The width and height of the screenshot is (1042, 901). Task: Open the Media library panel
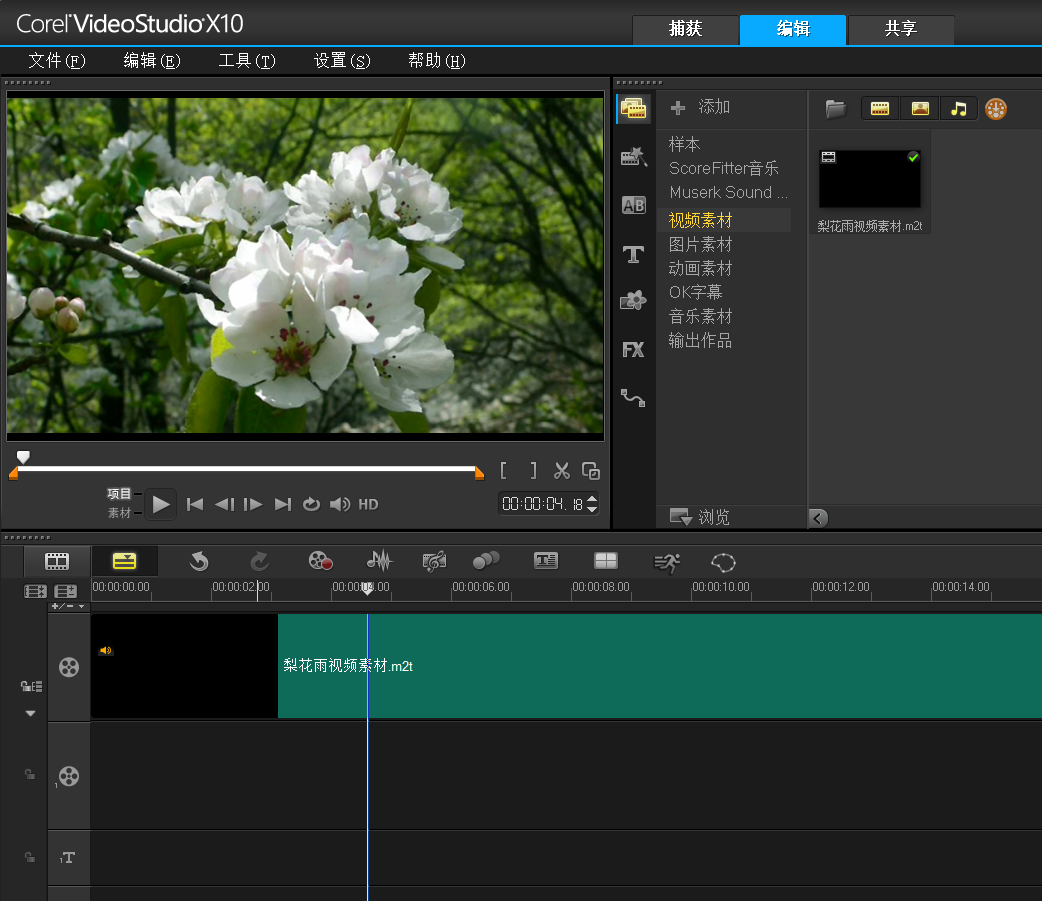(633, 108)
